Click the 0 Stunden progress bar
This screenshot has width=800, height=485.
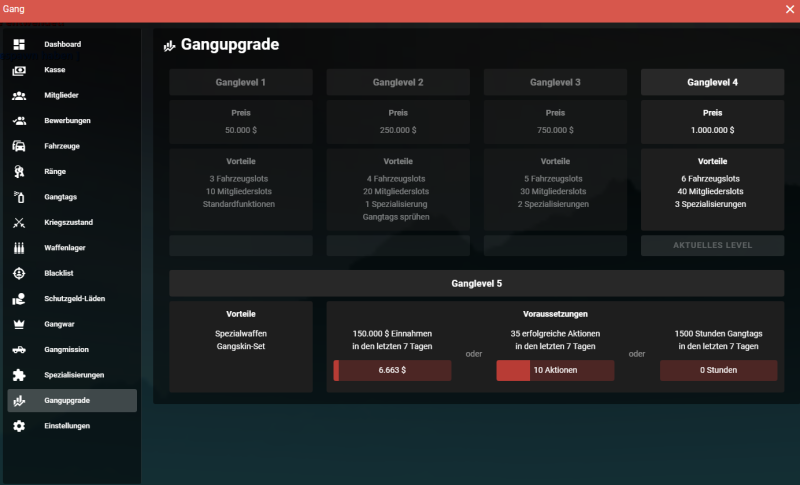coord(718,370)
